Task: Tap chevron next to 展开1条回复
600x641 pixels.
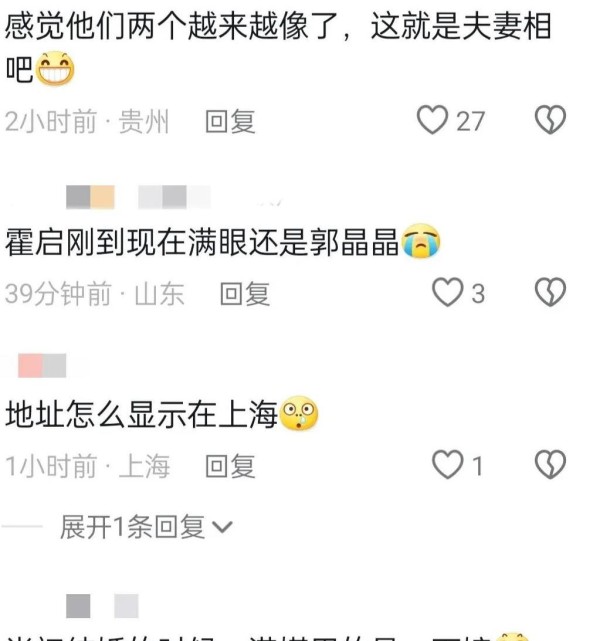Action: [x=223, y=527]
